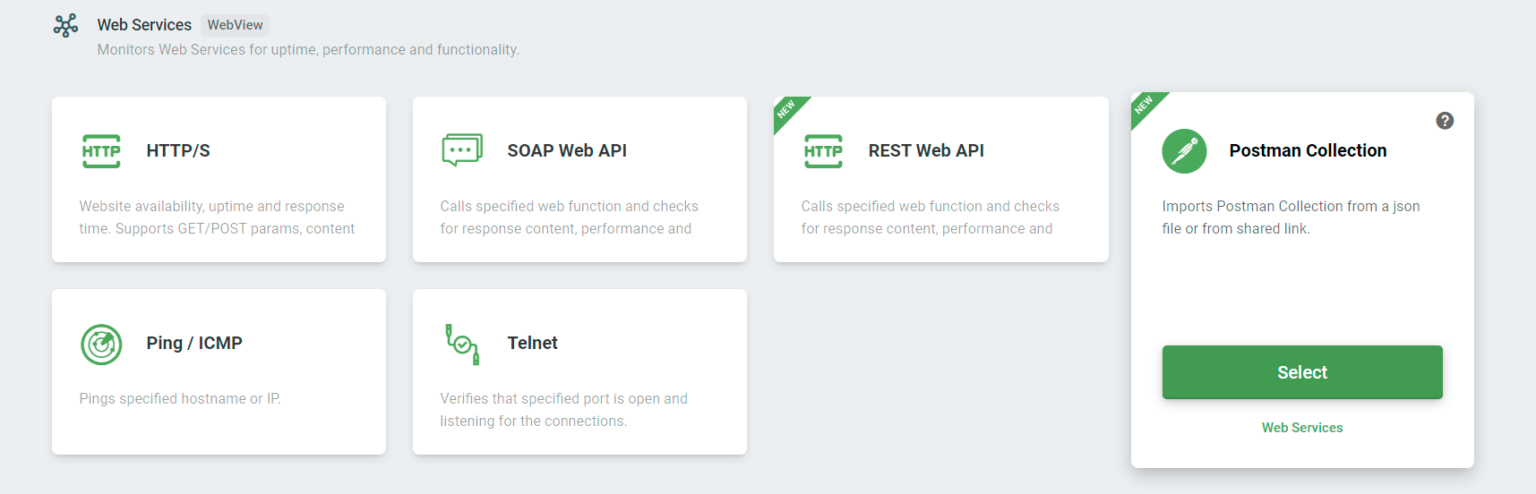The width and height of the screenshot is (1536, 494).
Task: Choose the SOAP Web API card title
Action: point(567,151)
